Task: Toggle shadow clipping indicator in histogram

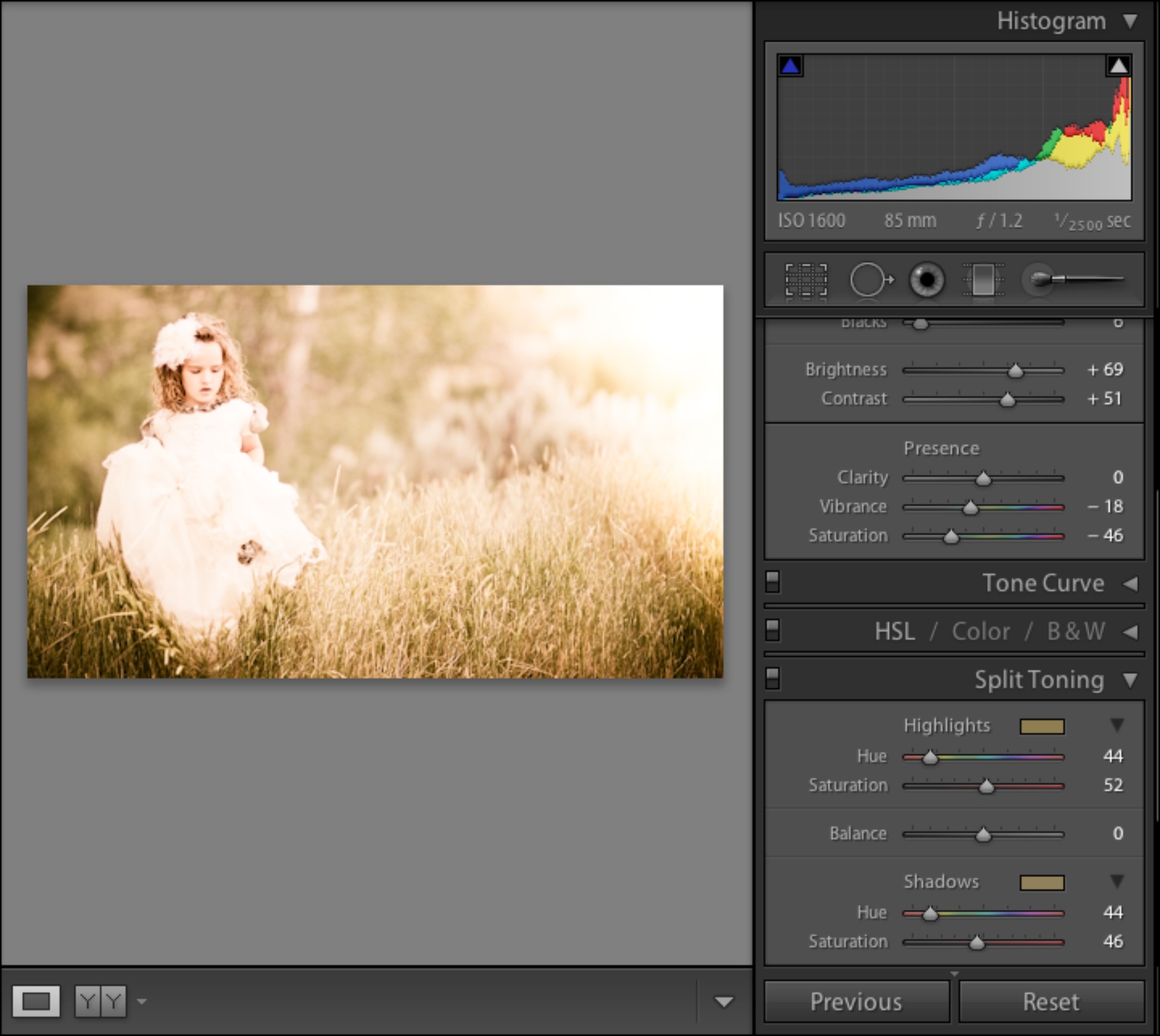Action: (x=791, y=66)
